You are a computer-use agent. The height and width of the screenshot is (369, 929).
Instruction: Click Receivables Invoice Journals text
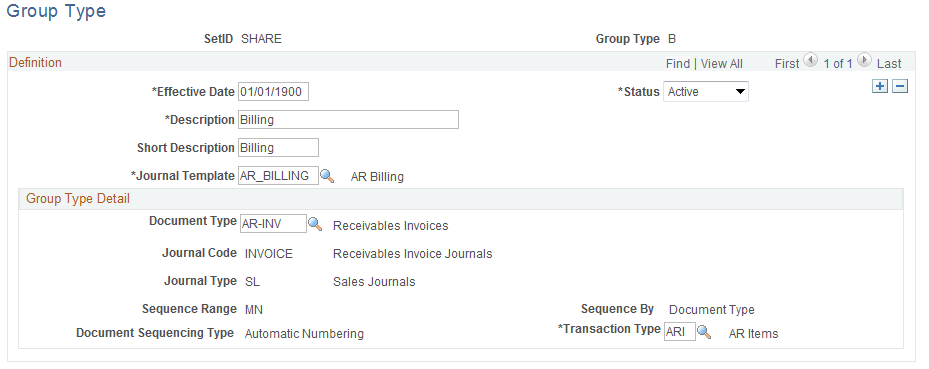[x=412, y=254]
